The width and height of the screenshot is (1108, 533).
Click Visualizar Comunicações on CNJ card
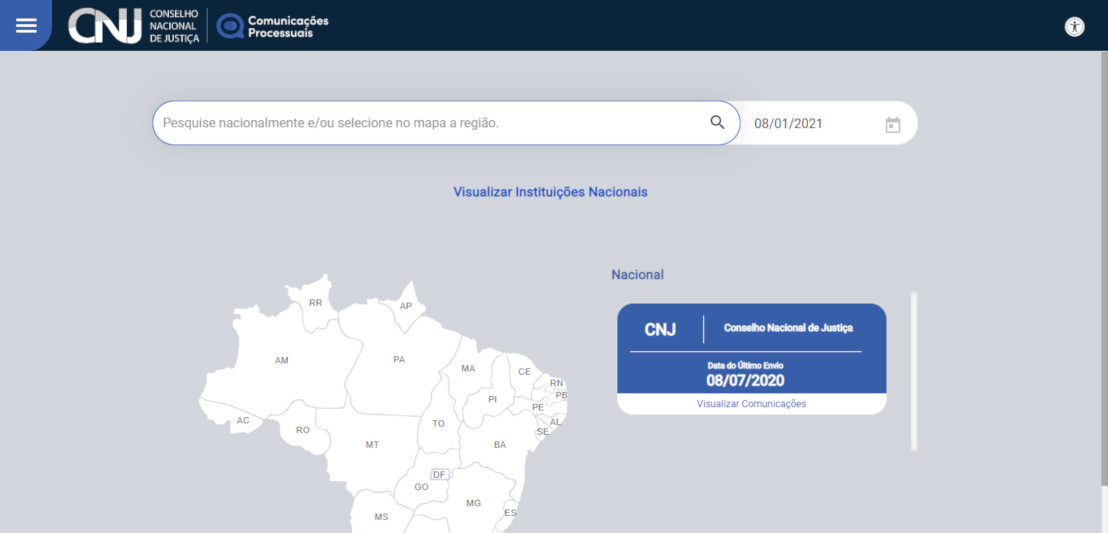pos(751,404)
